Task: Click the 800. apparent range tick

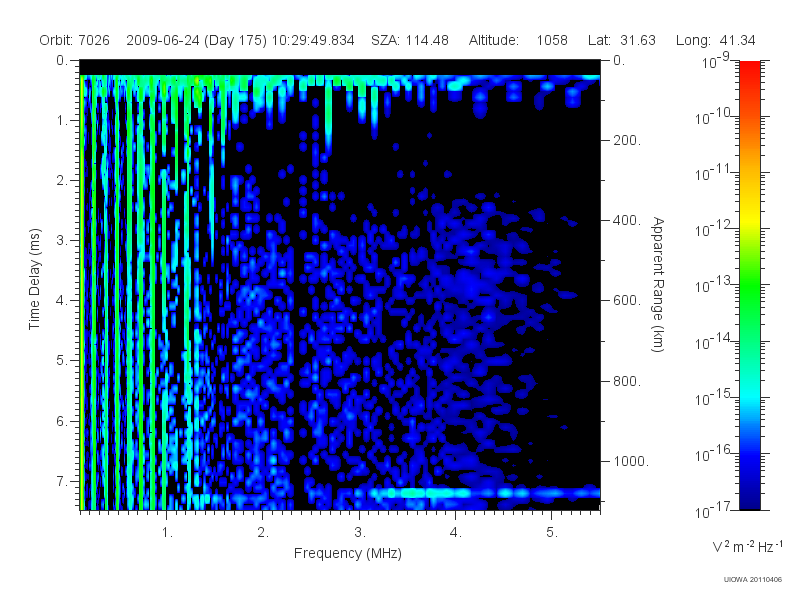Action: click(627, 381)
